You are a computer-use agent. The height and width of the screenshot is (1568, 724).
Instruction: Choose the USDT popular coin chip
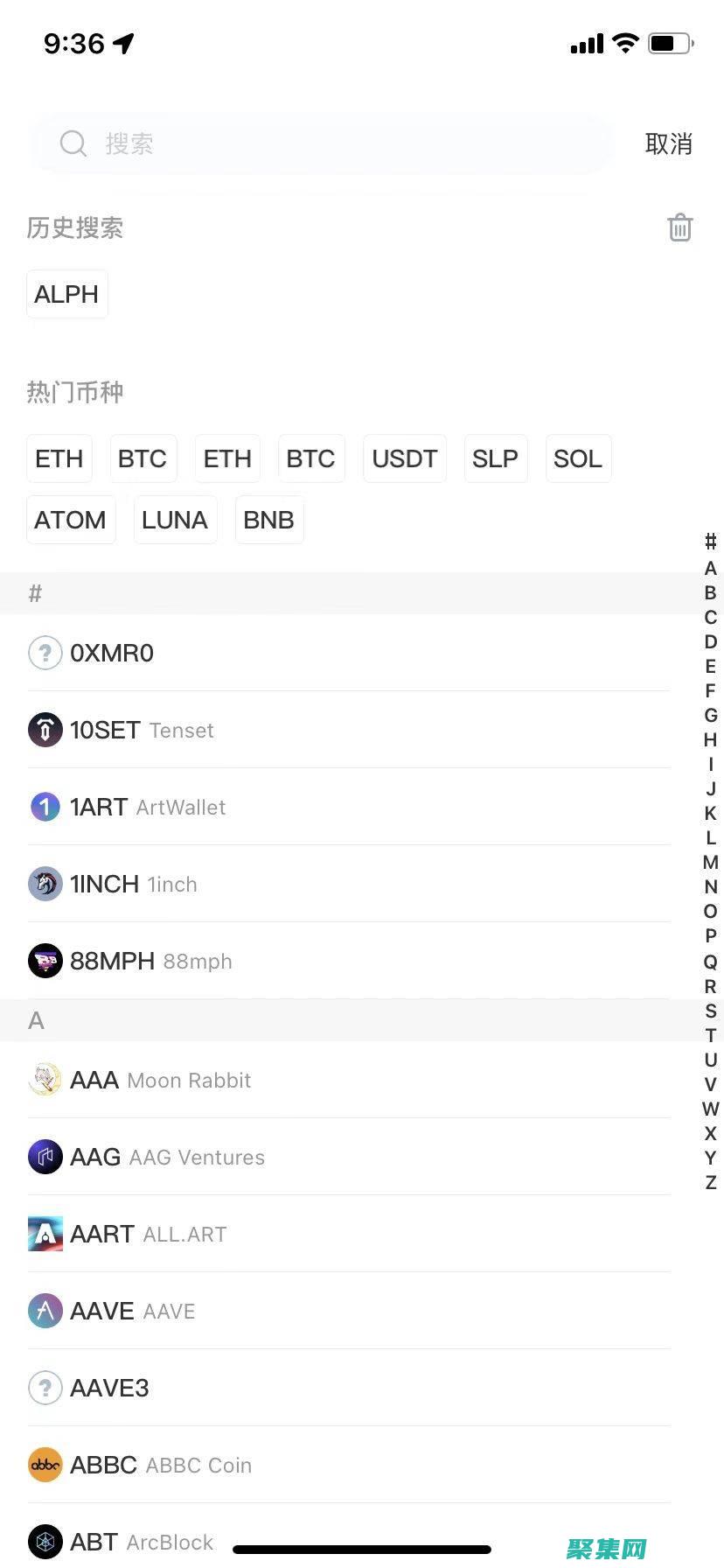pyautogui.click(x=404, y=458)
